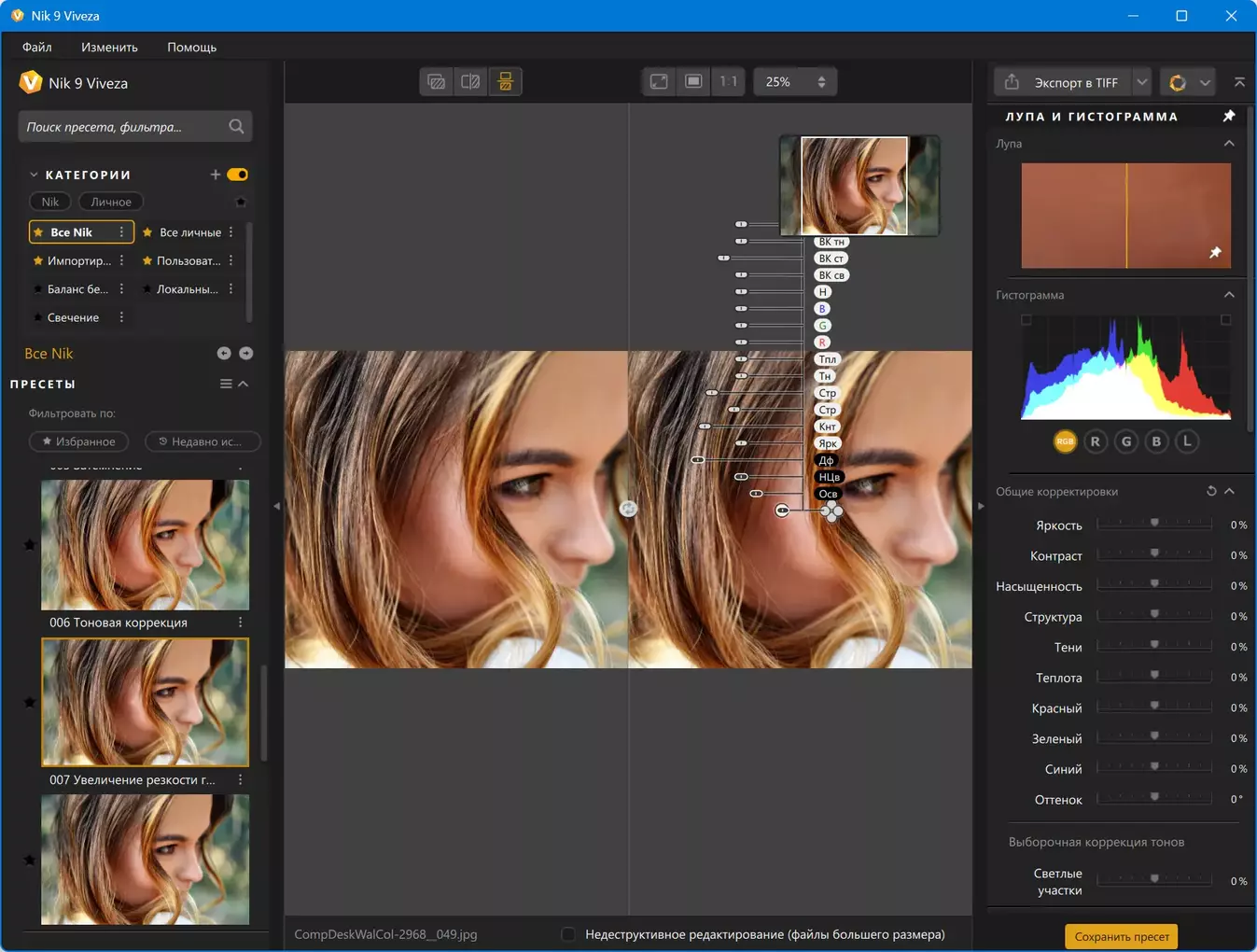Click the Сохранить пресет button
The image size is (1257, 952).
pos(1121,936)
